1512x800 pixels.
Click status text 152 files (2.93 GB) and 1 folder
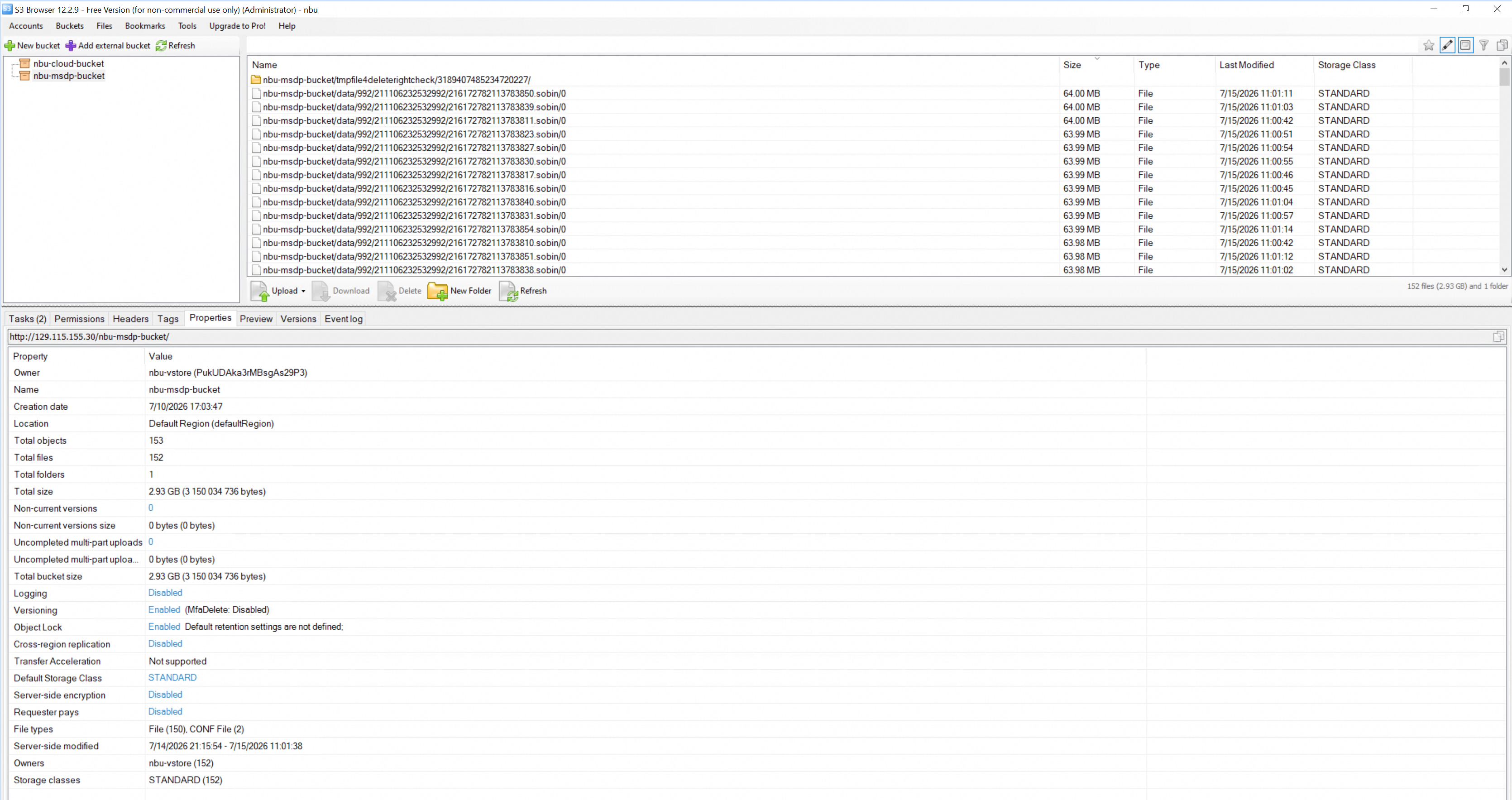1457,286
